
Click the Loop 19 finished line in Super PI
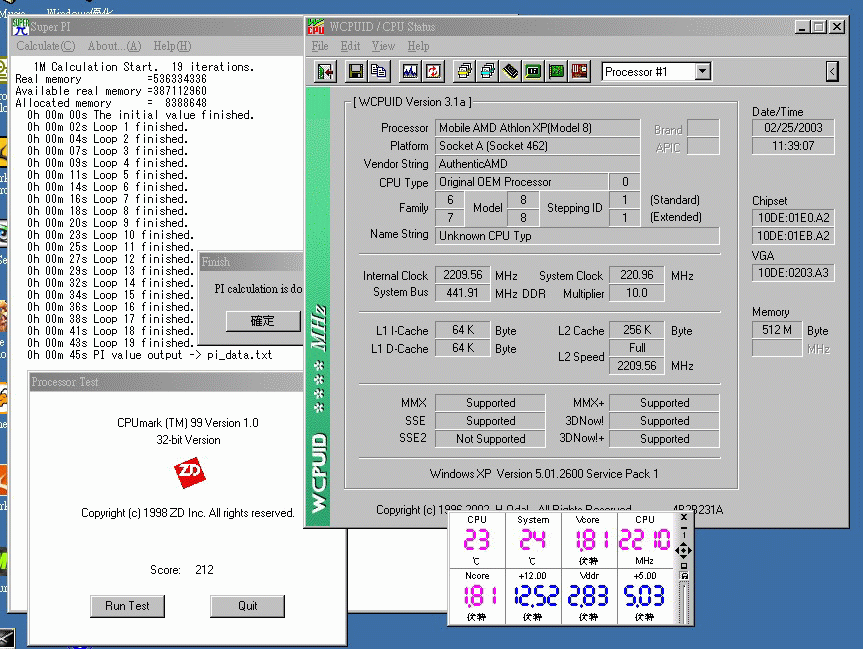click(x=110, y=343)
